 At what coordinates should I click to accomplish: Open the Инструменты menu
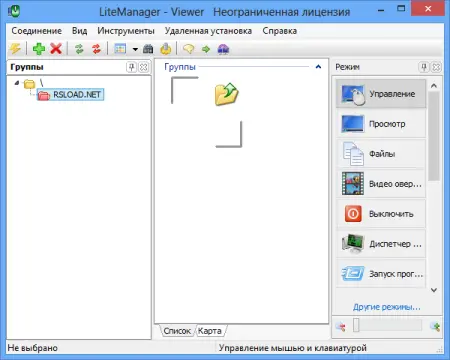126,31
